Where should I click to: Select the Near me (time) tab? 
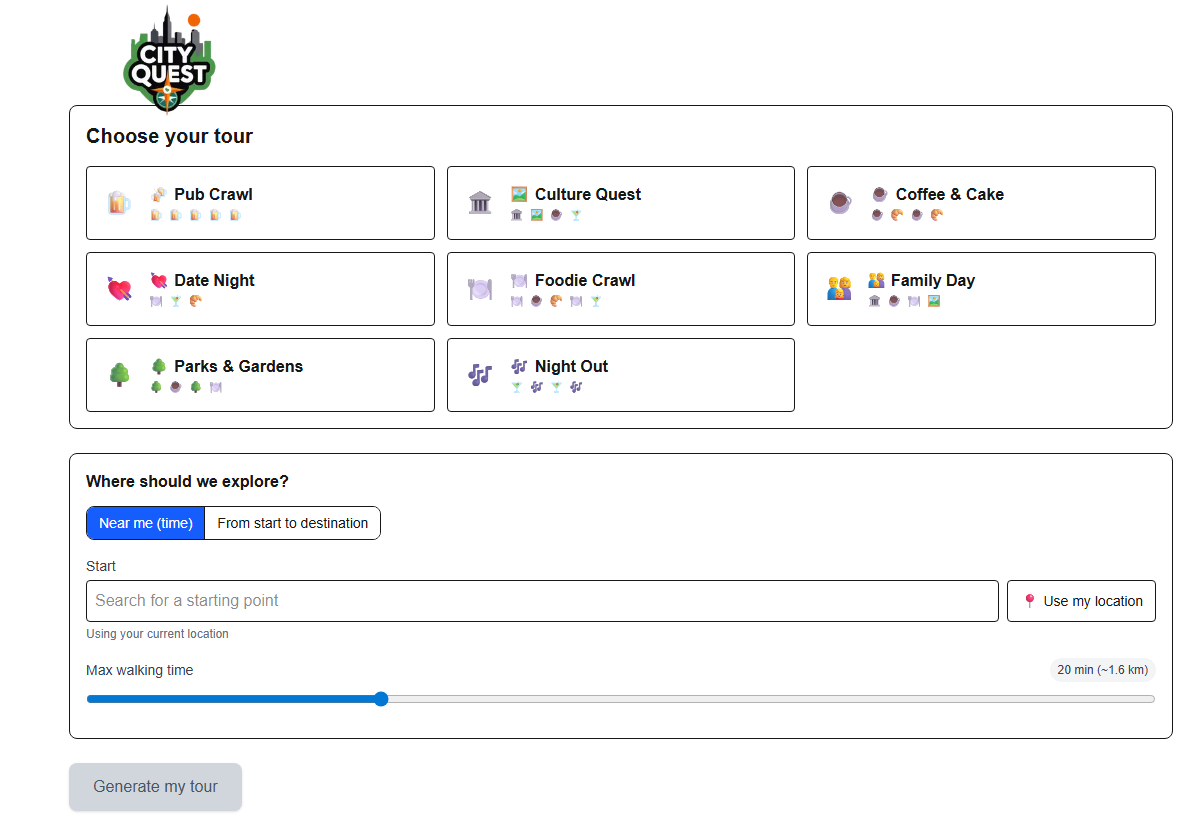[x=145, y=522]
